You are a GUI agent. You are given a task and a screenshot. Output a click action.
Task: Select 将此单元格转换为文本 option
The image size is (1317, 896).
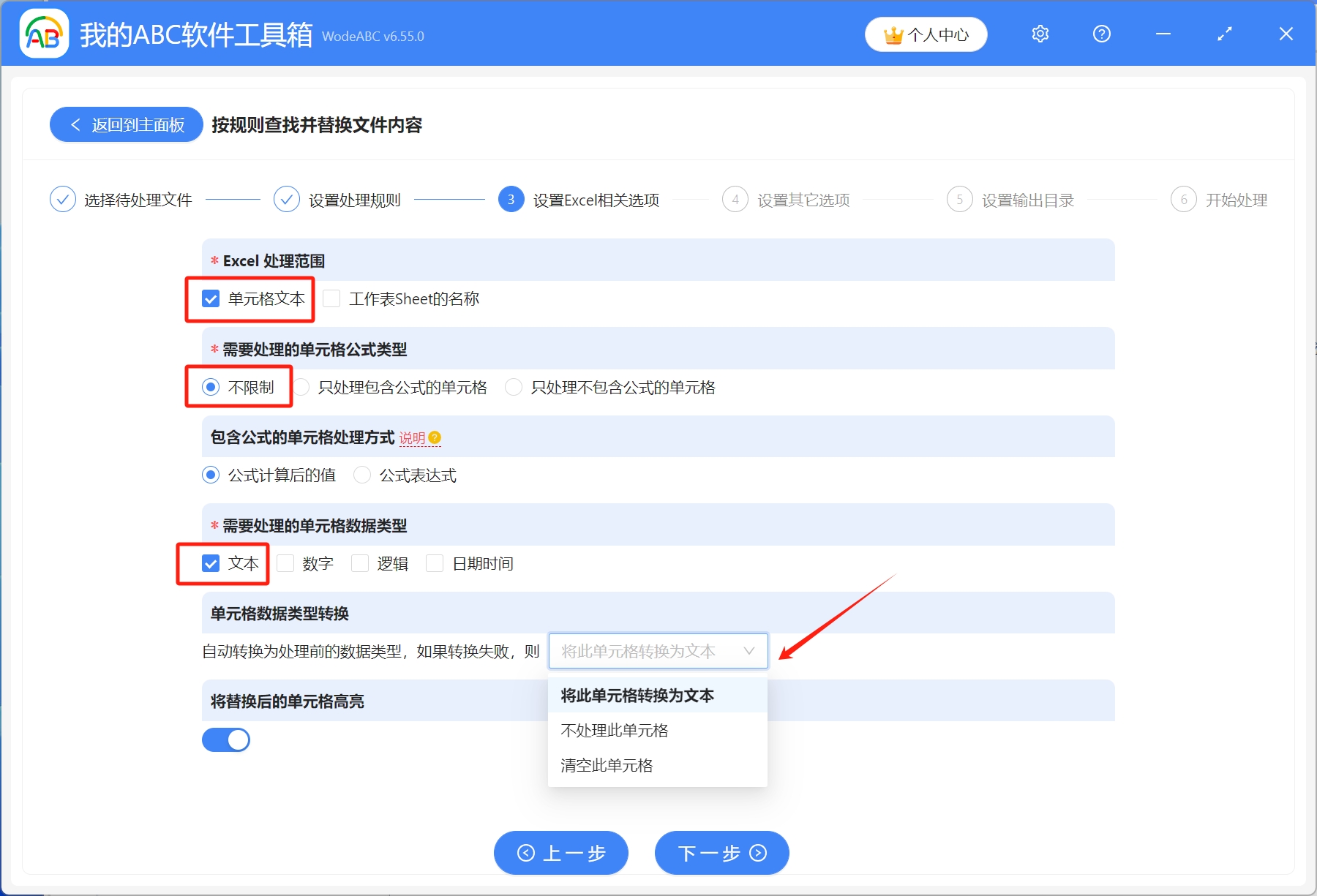(x=638, y=696)
